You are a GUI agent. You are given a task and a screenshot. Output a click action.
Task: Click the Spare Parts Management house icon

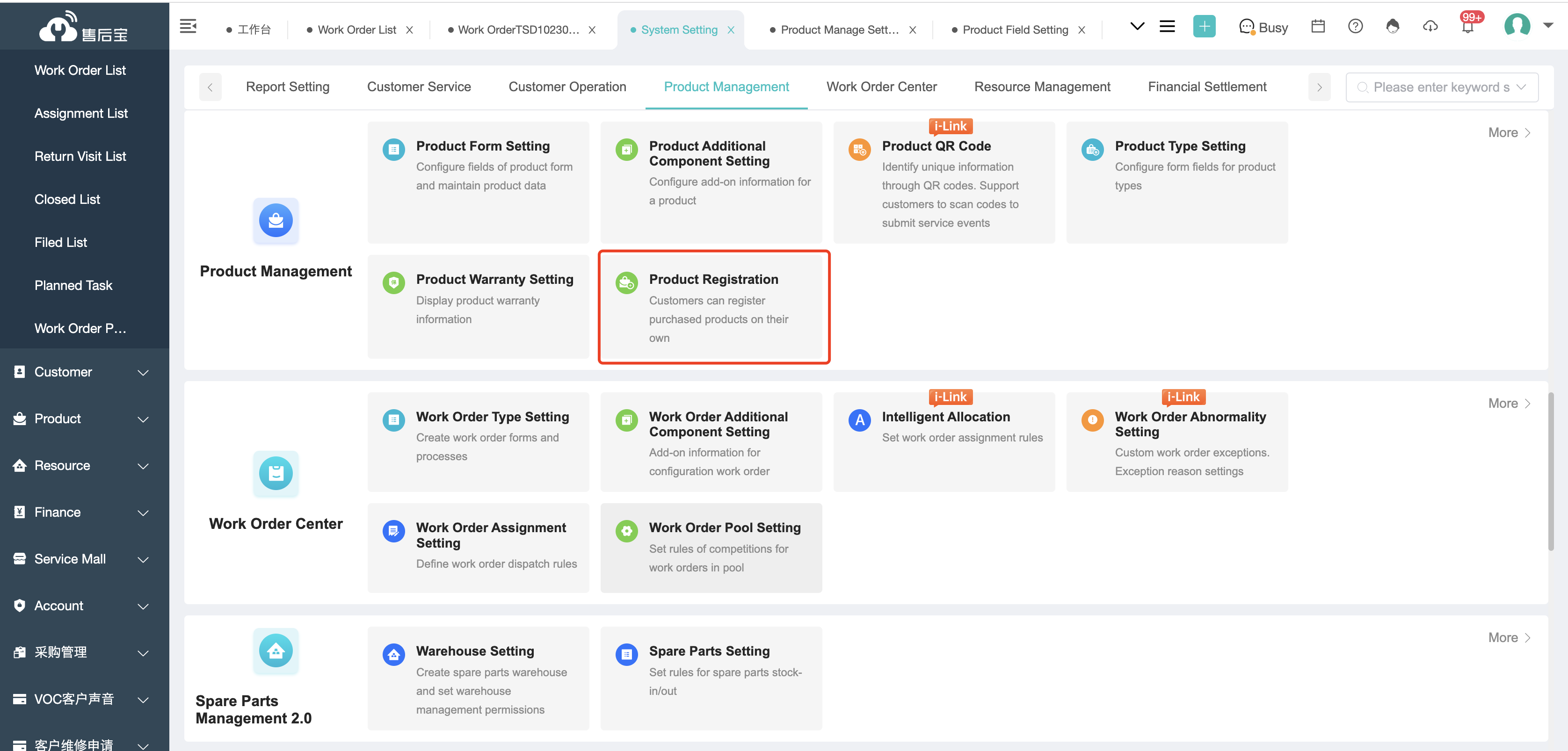pyautogui.click(x=276, y=650)
